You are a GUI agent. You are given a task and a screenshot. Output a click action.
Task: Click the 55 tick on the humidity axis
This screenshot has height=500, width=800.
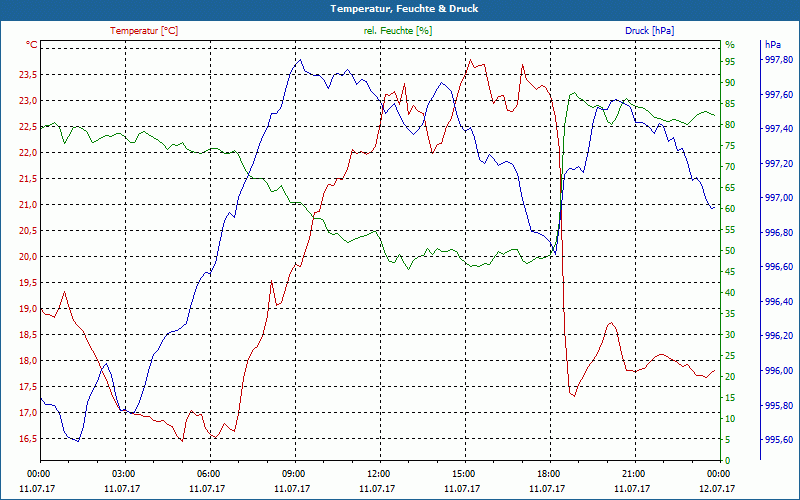click(x=730, y=230)
